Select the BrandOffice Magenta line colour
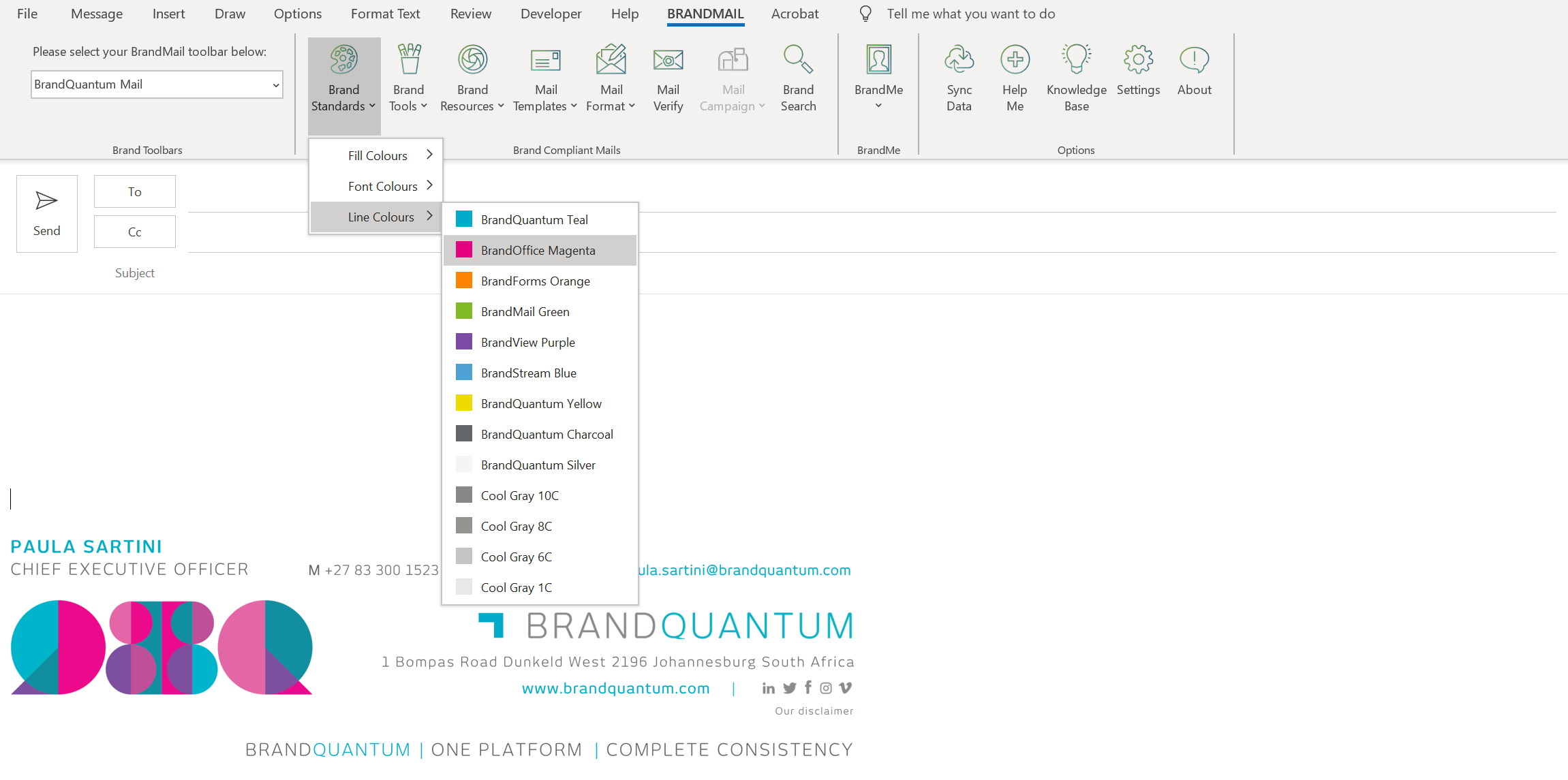Screen dimensions: 1568x780 (538, 250)
